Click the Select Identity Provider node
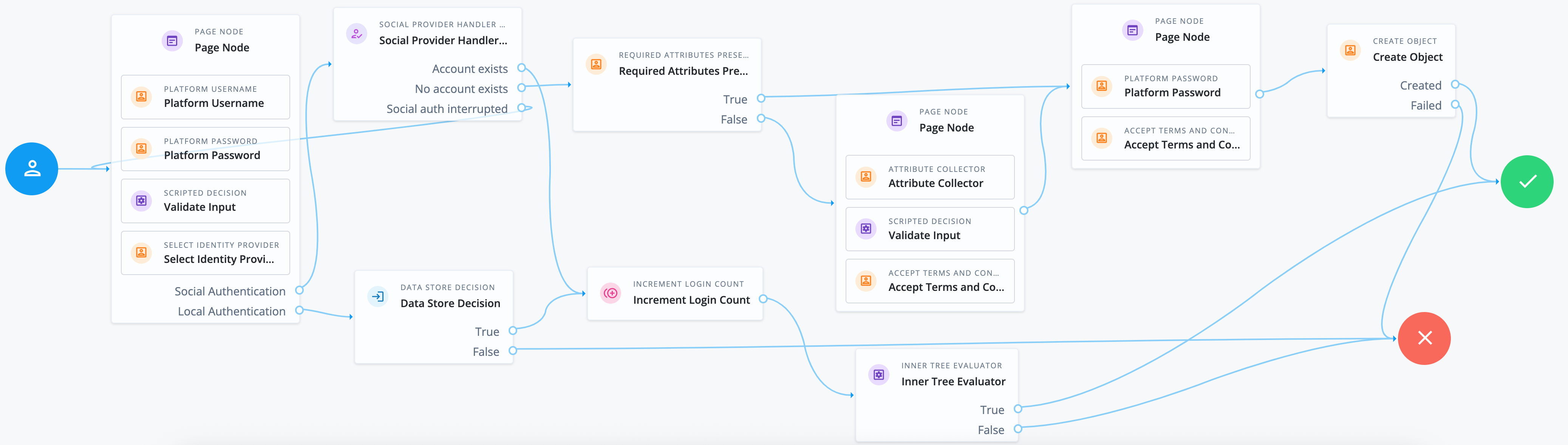1568x445 pixels. [x=141, y=253]
